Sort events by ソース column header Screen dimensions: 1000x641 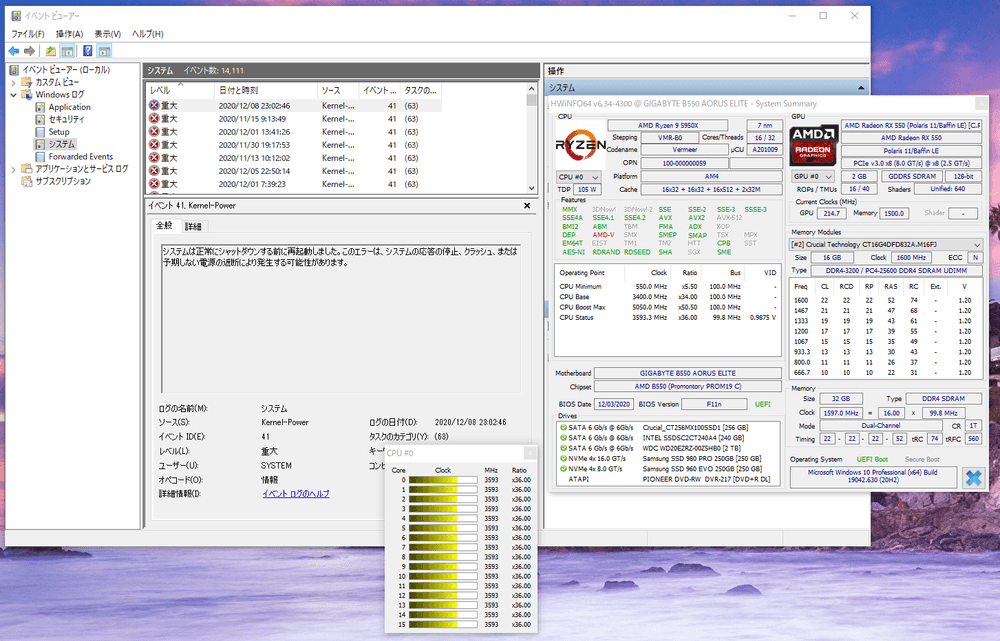(338, 91)
